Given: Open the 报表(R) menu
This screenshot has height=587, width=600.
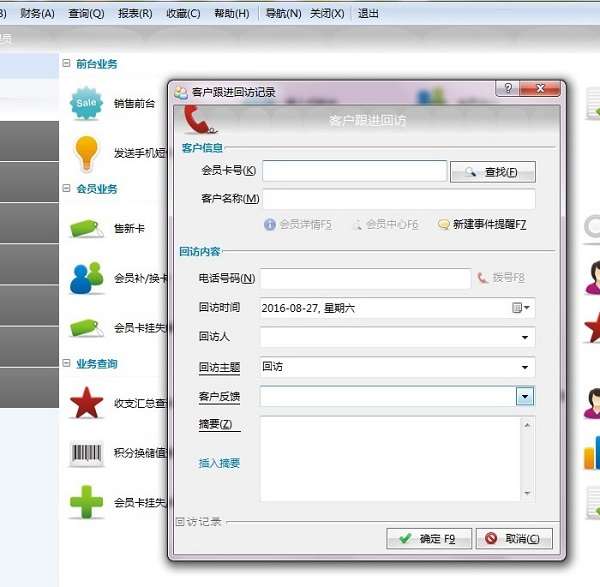Looking at the screenshot, I should (x=135, y=14).
